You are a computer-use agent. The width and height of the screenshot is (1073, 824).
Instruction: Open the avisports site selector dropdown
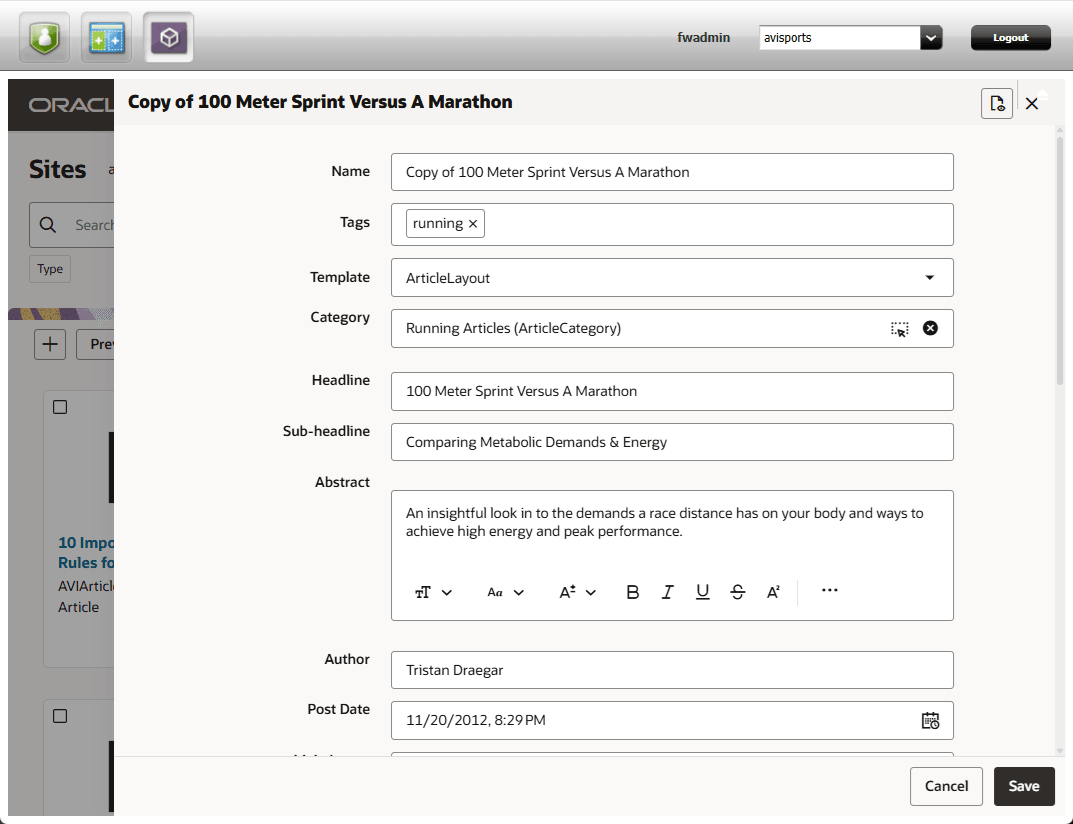tap(931, 37)
